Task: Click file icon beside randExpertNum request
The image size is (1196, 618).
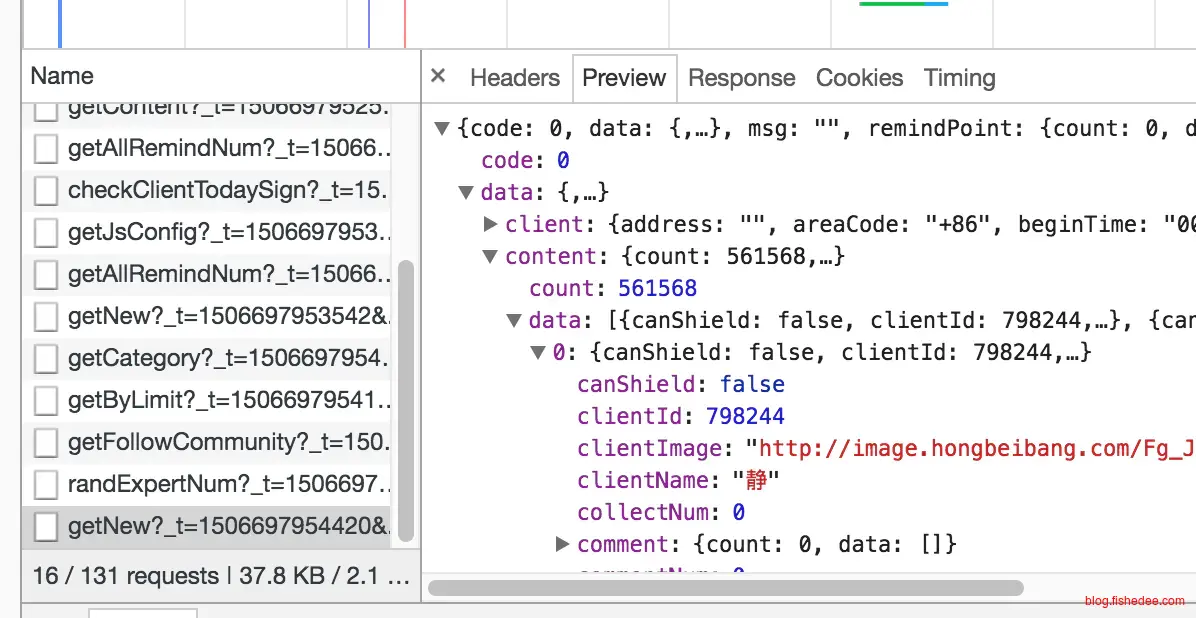Action: tap(46, 485)
